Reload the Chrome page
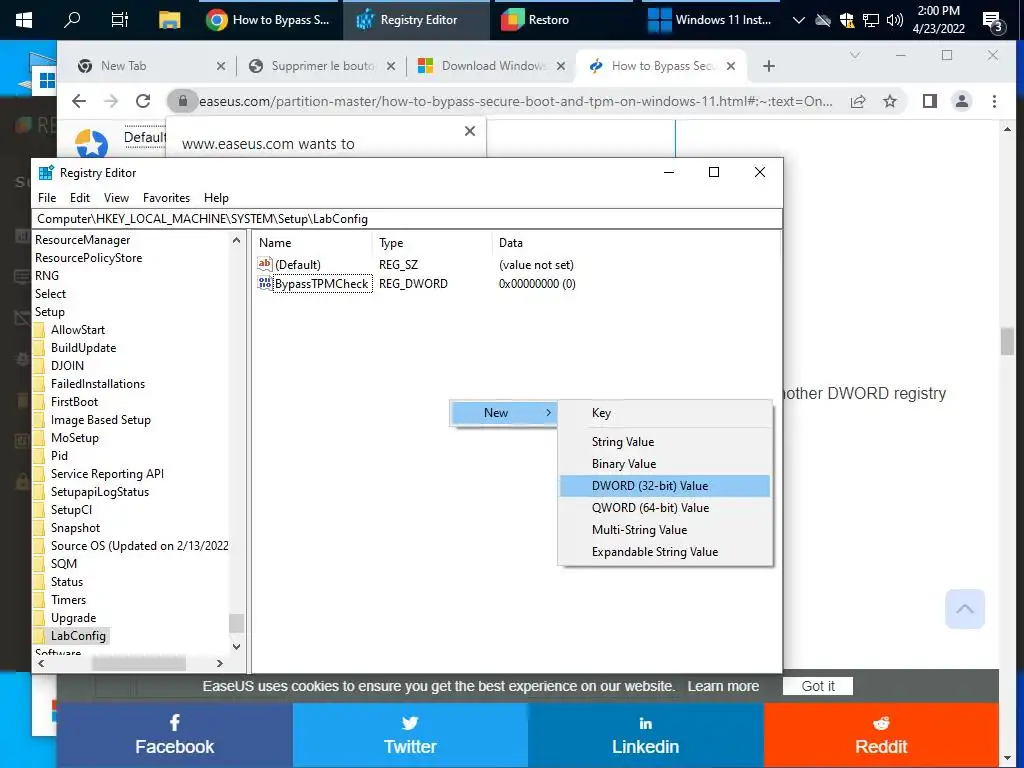This screenshot has width=1024, height=768. click(143, 101)
